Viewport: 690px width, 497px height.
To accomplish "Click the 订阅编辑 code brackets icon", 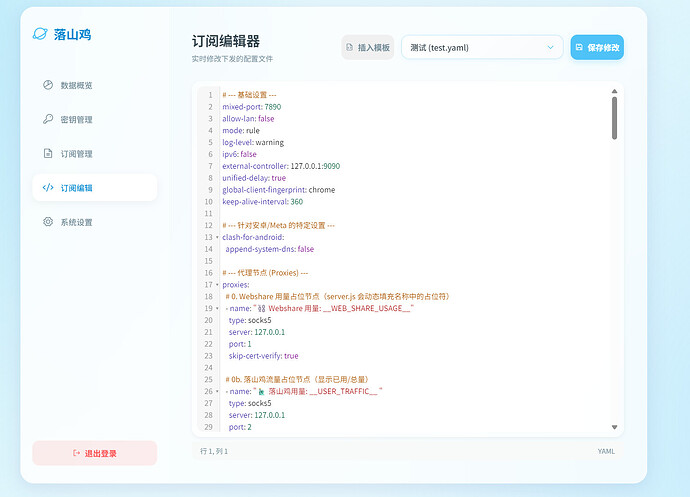I will click(x=48, y=188).
